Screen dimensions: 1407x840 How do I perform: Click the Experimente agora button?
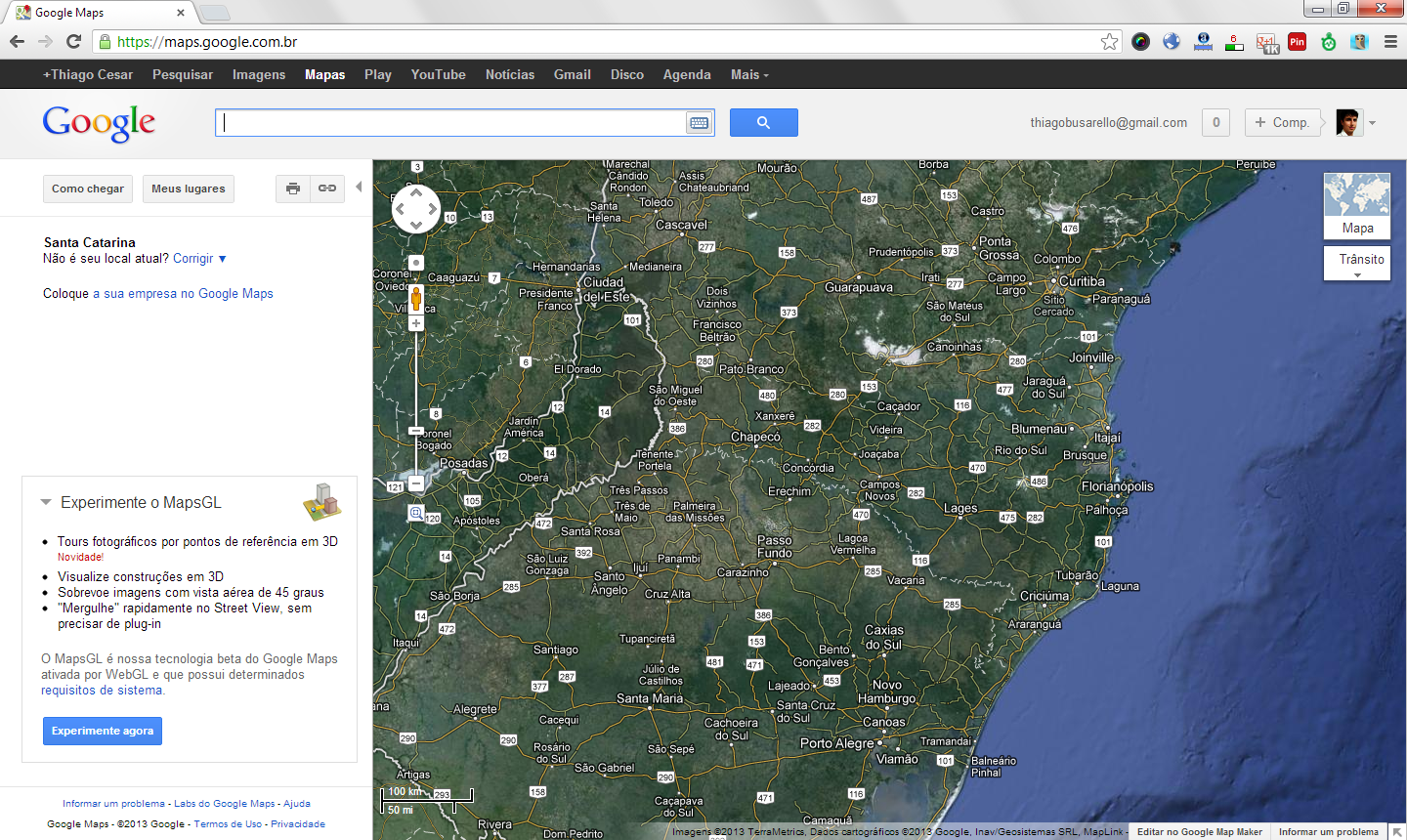click(103, 731)
